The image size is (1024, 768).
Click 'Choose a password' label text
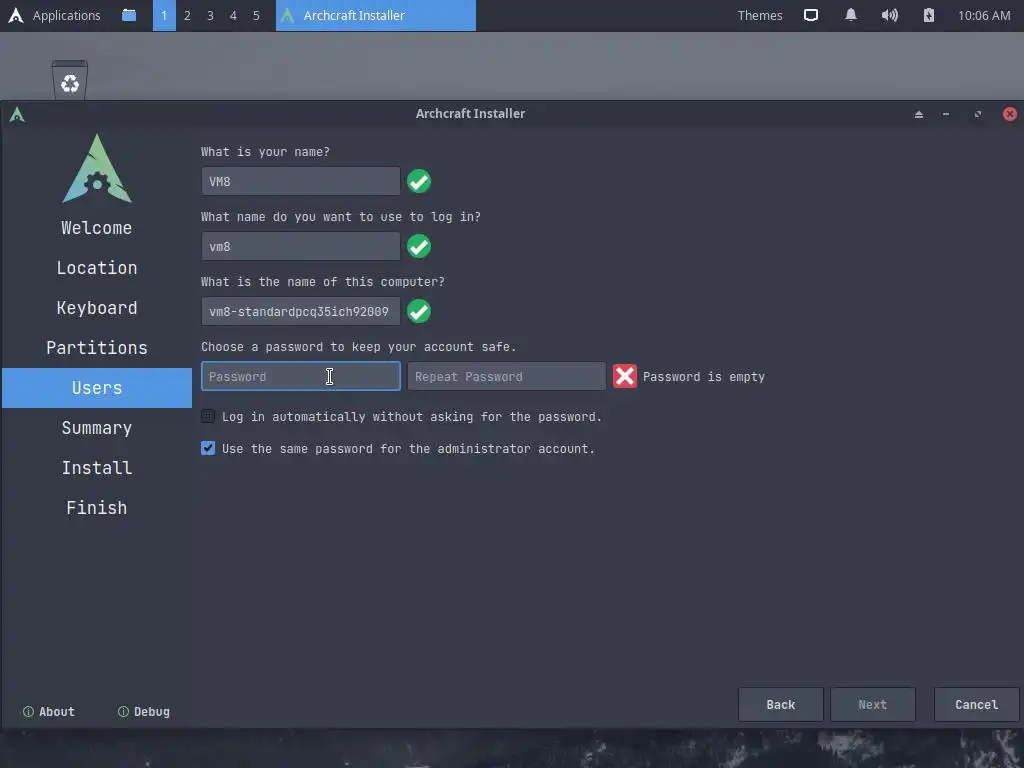pos(359,347)
